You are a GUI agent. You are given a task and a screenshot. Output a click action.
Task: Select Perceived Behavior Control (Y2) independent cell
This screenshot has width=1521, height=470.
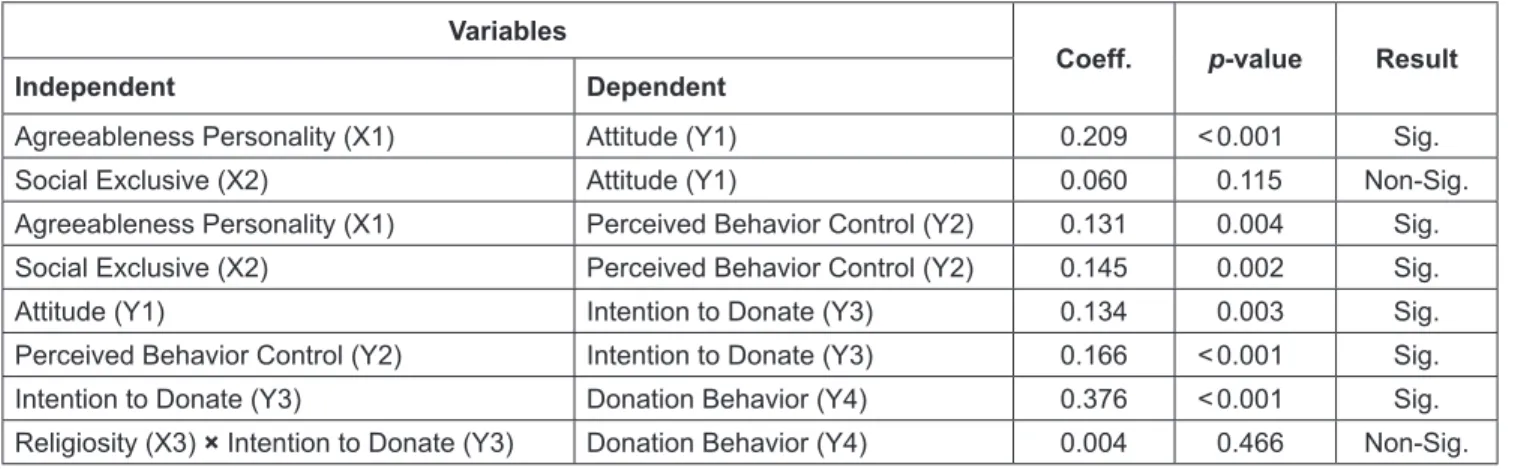(x=289, y=354)
